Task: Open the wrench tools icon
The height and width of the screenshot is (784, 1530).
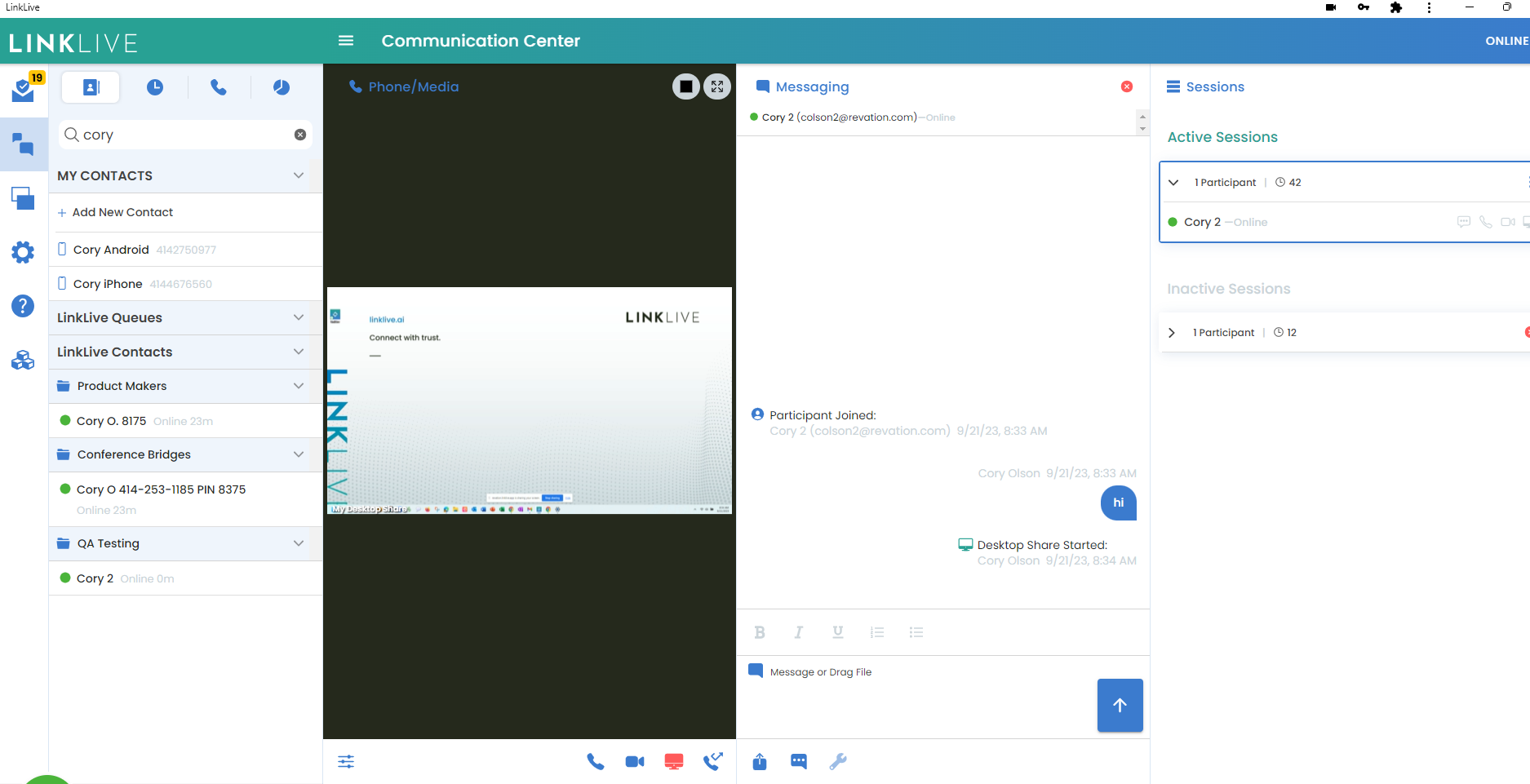Action: 838,761
